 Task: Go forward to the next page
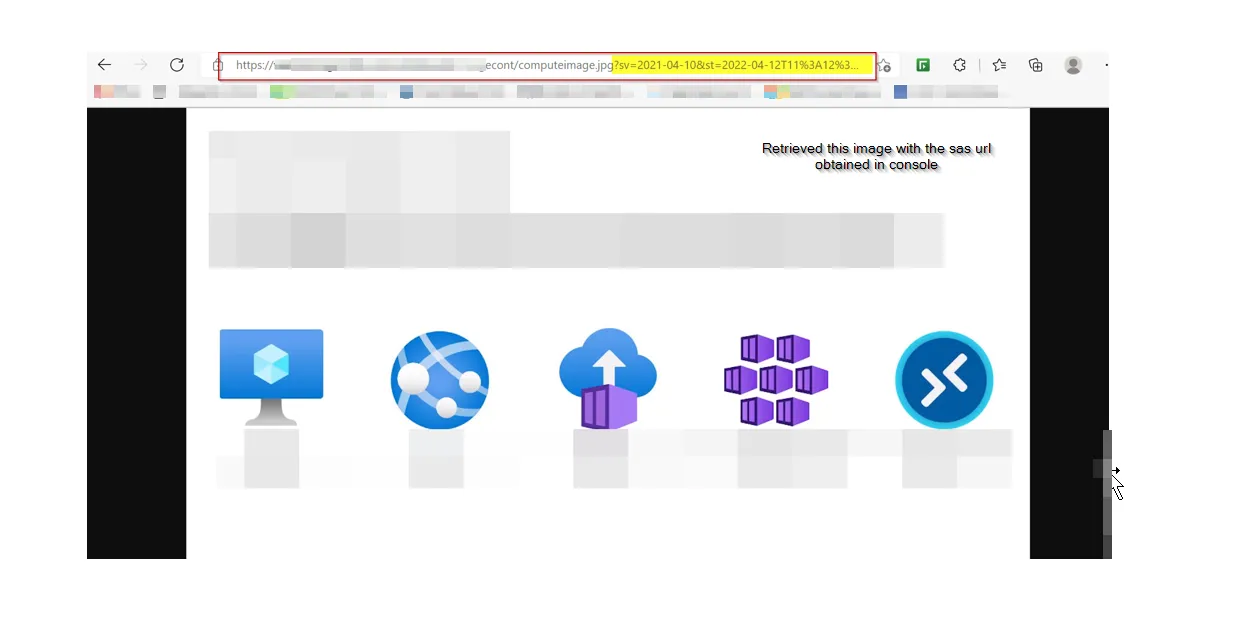[x=141, y=65]
